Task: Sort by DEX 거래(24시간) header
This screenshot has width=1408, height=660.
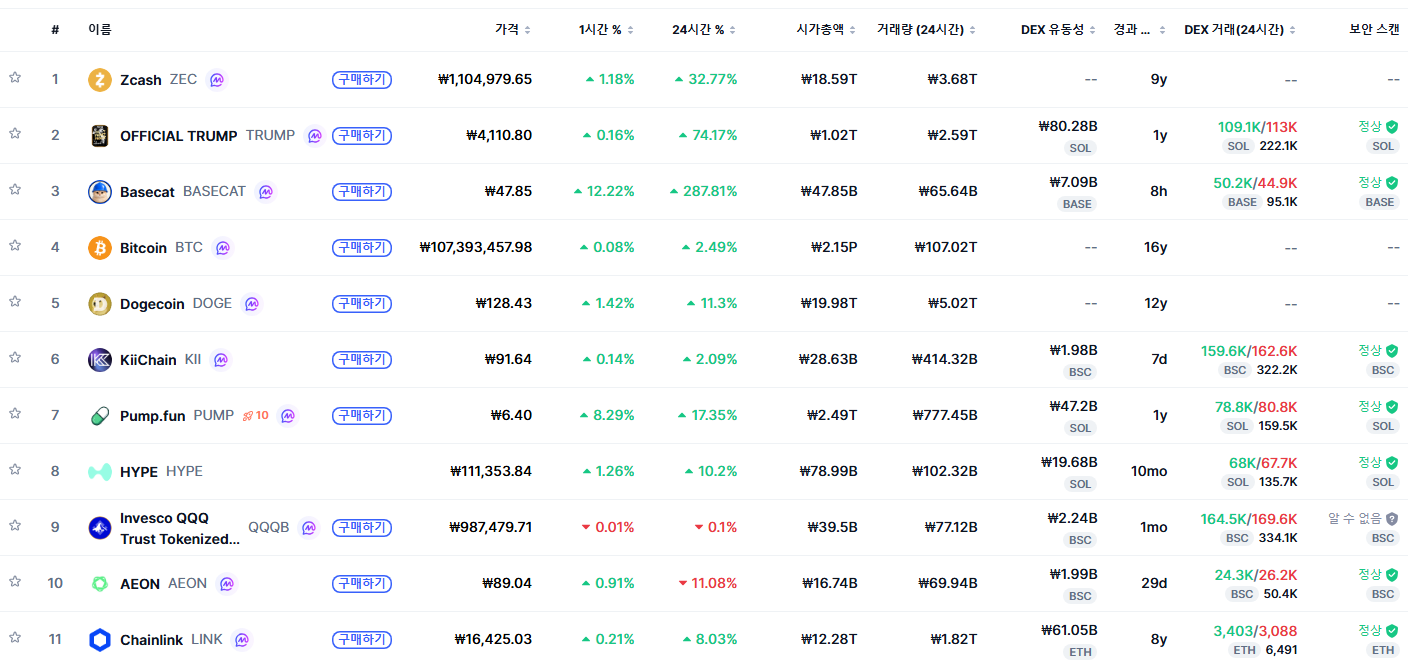Action: [x=1240, y=30]
